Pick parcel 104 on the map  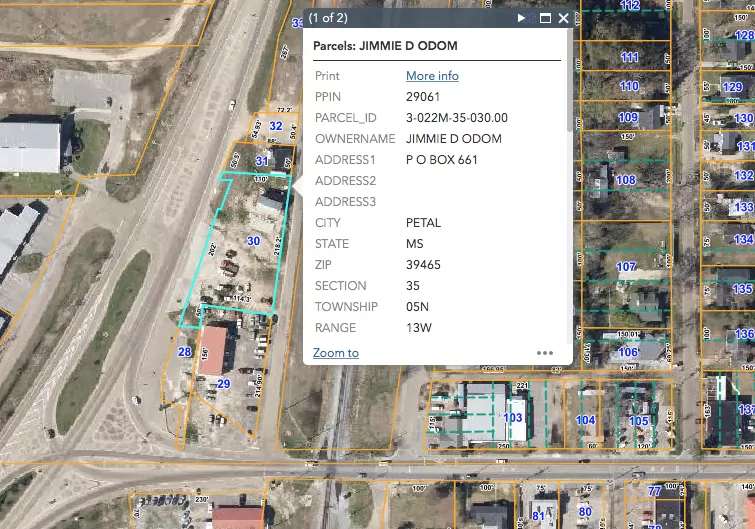[x=586, y=420]
